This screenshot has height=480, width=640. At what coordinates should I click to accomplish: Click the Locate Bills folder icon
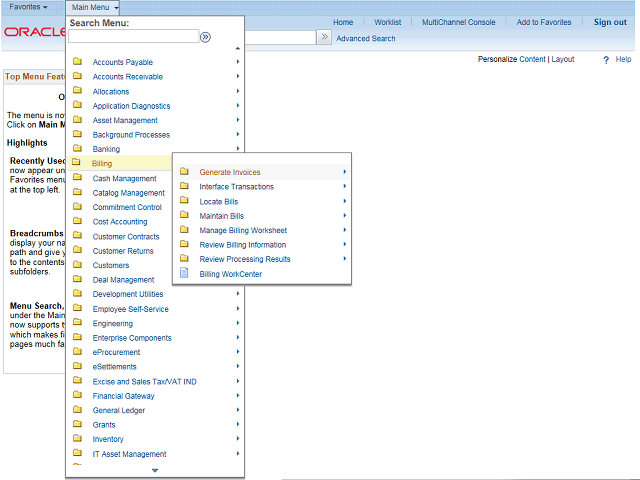click(x=184, y=201)
